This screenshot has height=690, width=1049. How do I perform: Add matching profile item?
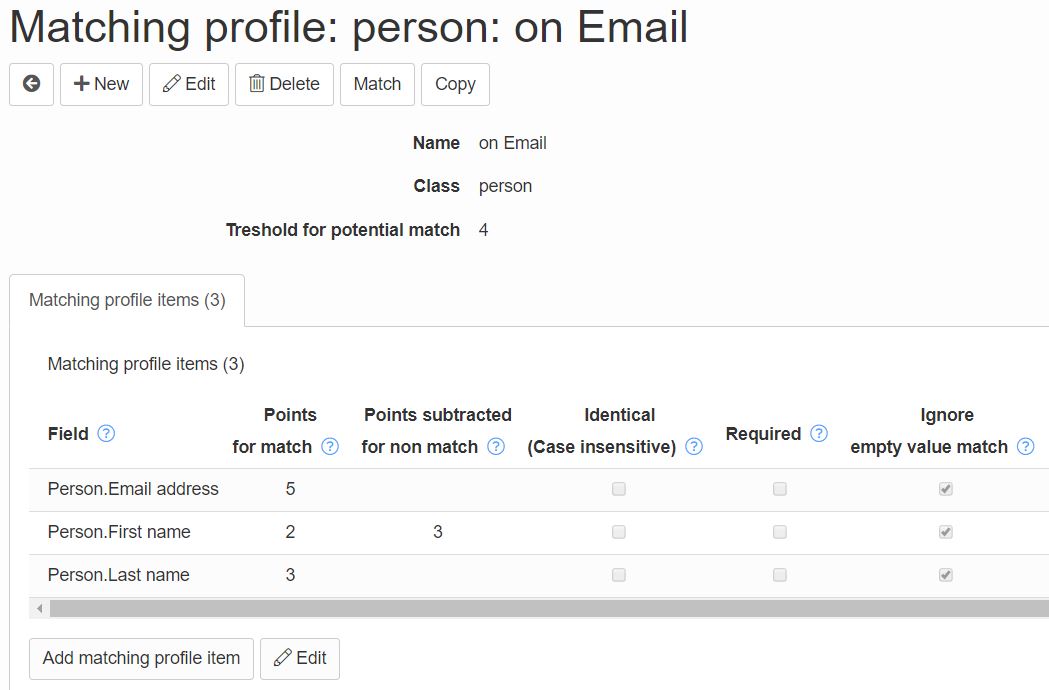141,659
